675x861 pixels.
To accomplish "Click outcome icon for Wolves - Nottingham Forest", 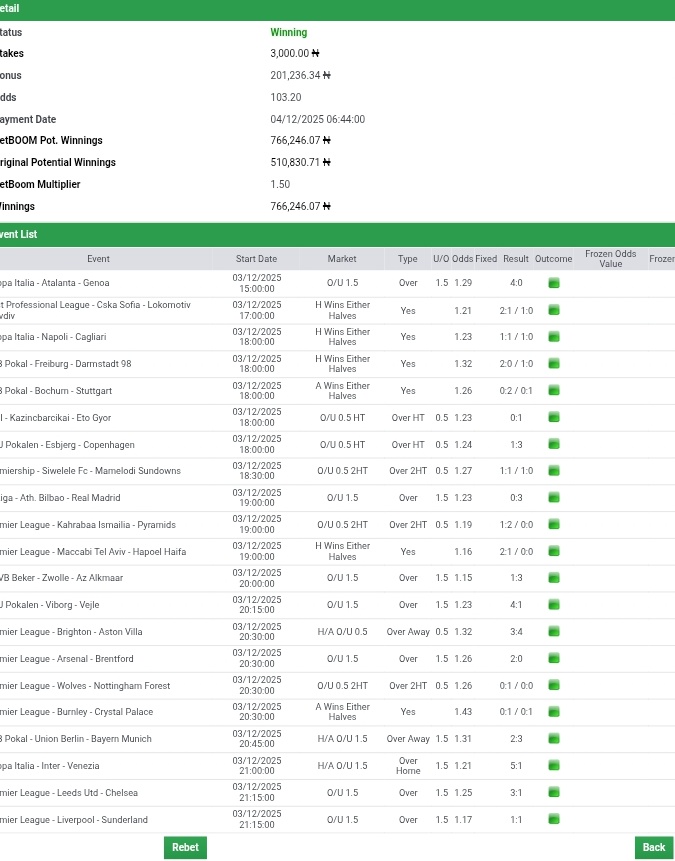I will pyautogui.click(x=554, y=685).
